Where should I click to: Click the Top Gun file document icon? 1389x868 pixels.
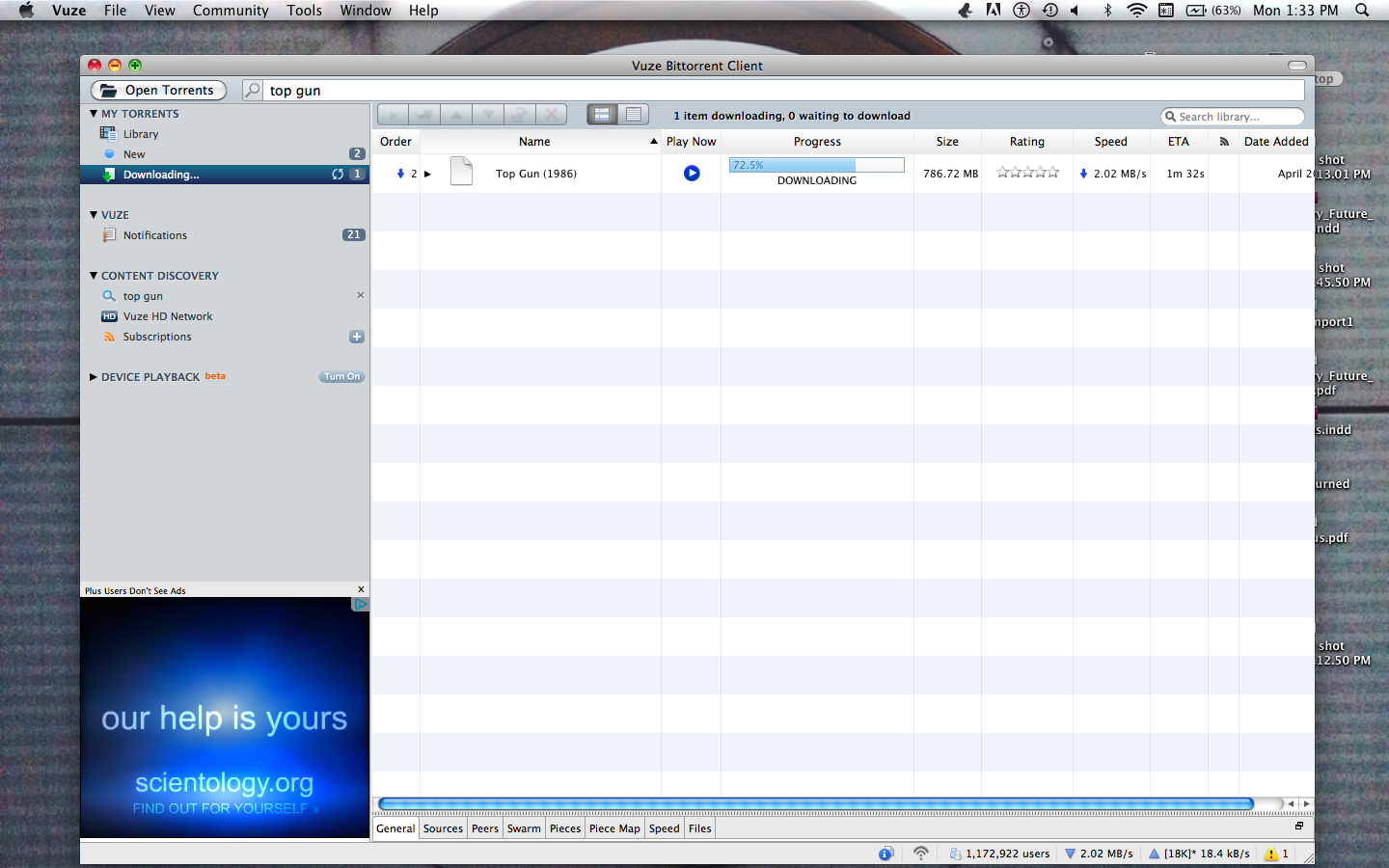[462, 172]
